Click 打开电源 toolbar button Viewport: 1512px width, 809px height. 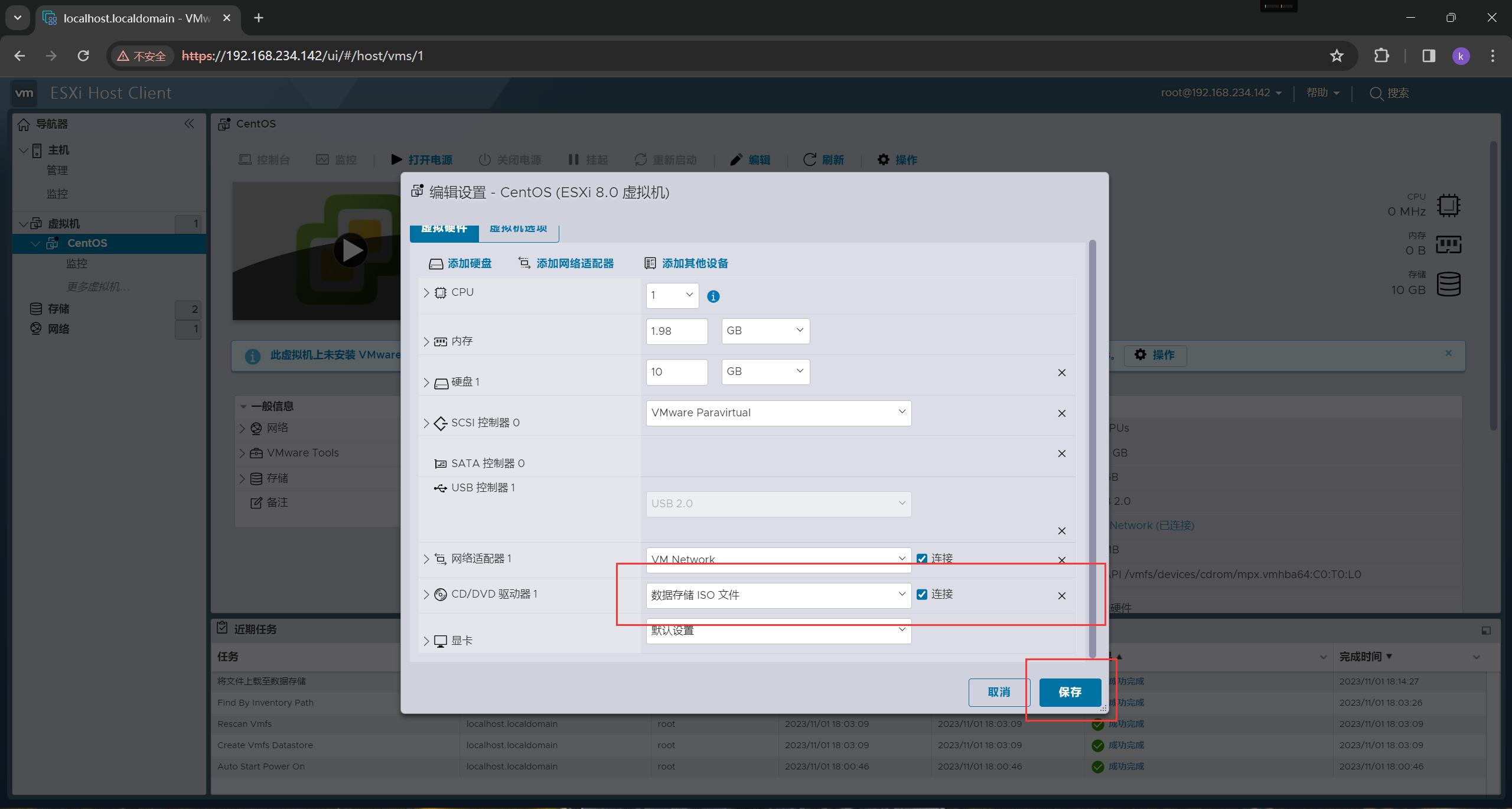coord(422,160)
